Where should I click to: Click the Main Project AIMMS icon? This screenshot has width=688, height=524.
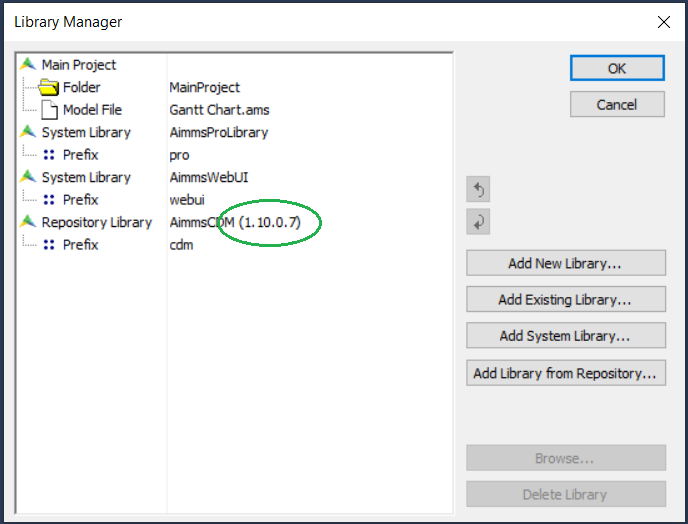coord(28,65)
